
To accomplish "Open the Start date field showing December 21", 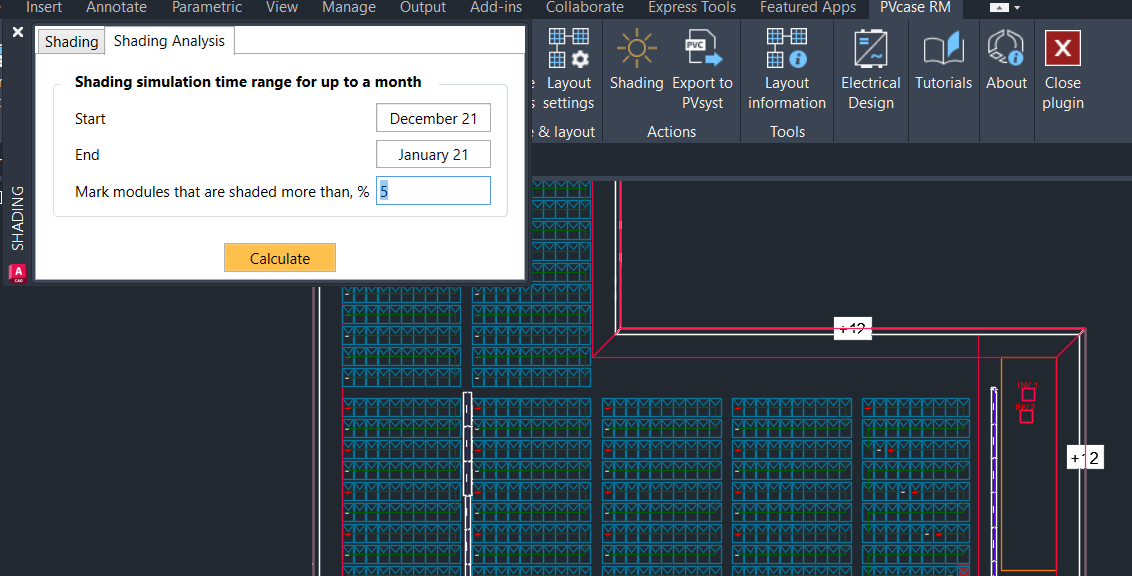I will [x=433, y=119].
